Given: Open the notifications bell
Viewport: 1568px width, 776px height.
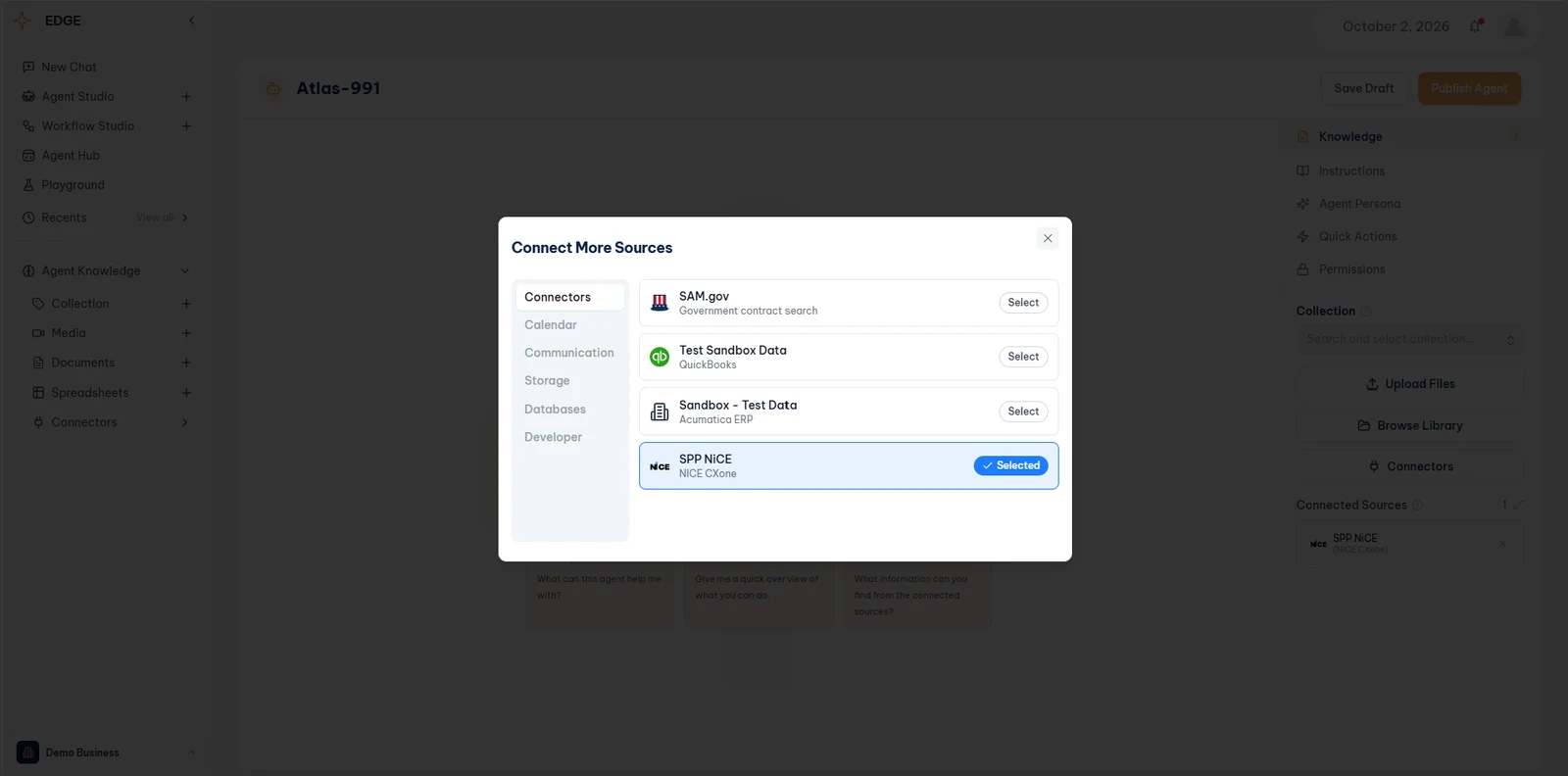Looking at the screenshot, I should [x=1476, y=26].
